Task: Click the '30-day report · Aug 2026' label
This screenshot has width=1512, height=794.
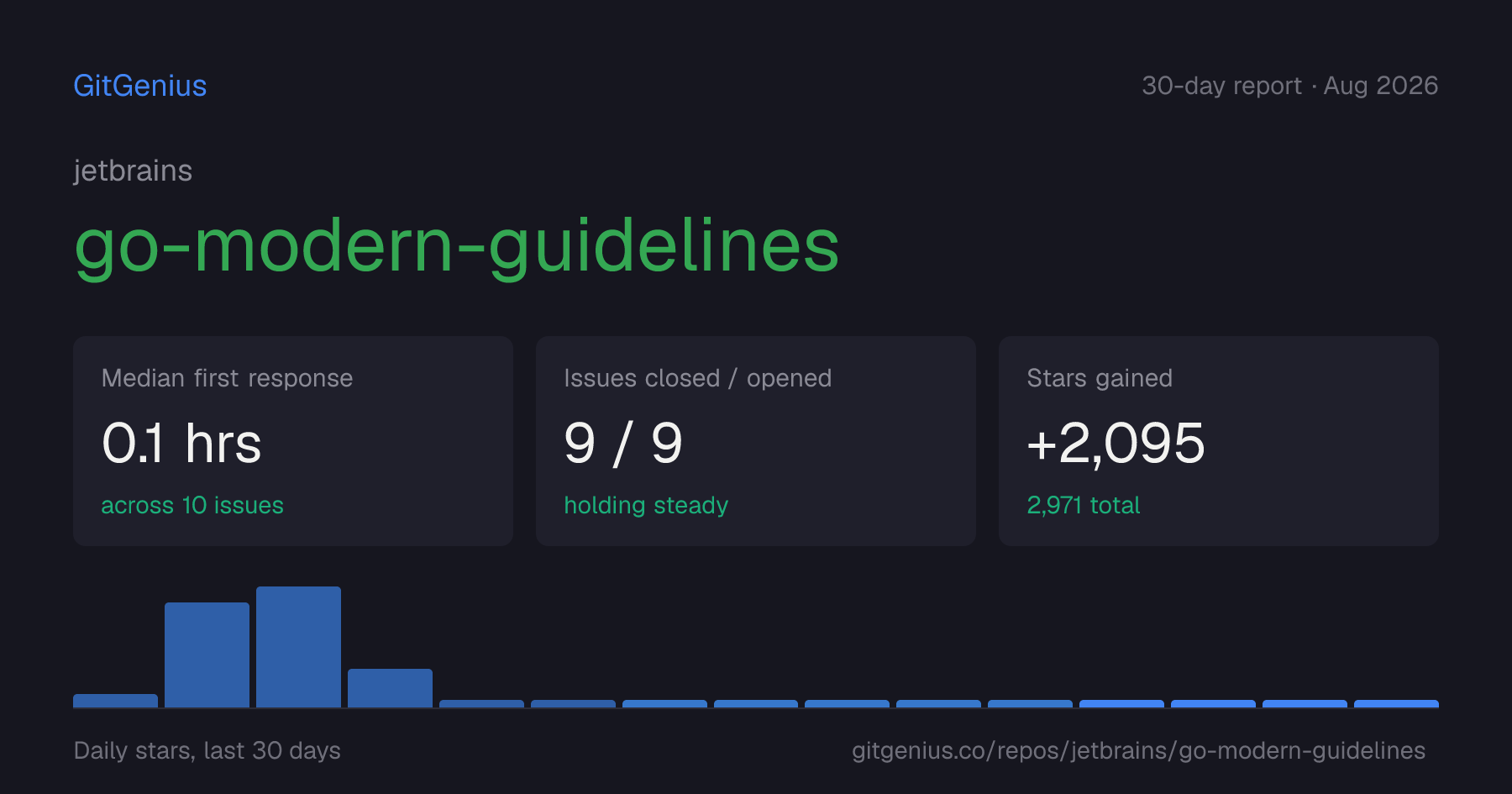Action: point(1289,86)
